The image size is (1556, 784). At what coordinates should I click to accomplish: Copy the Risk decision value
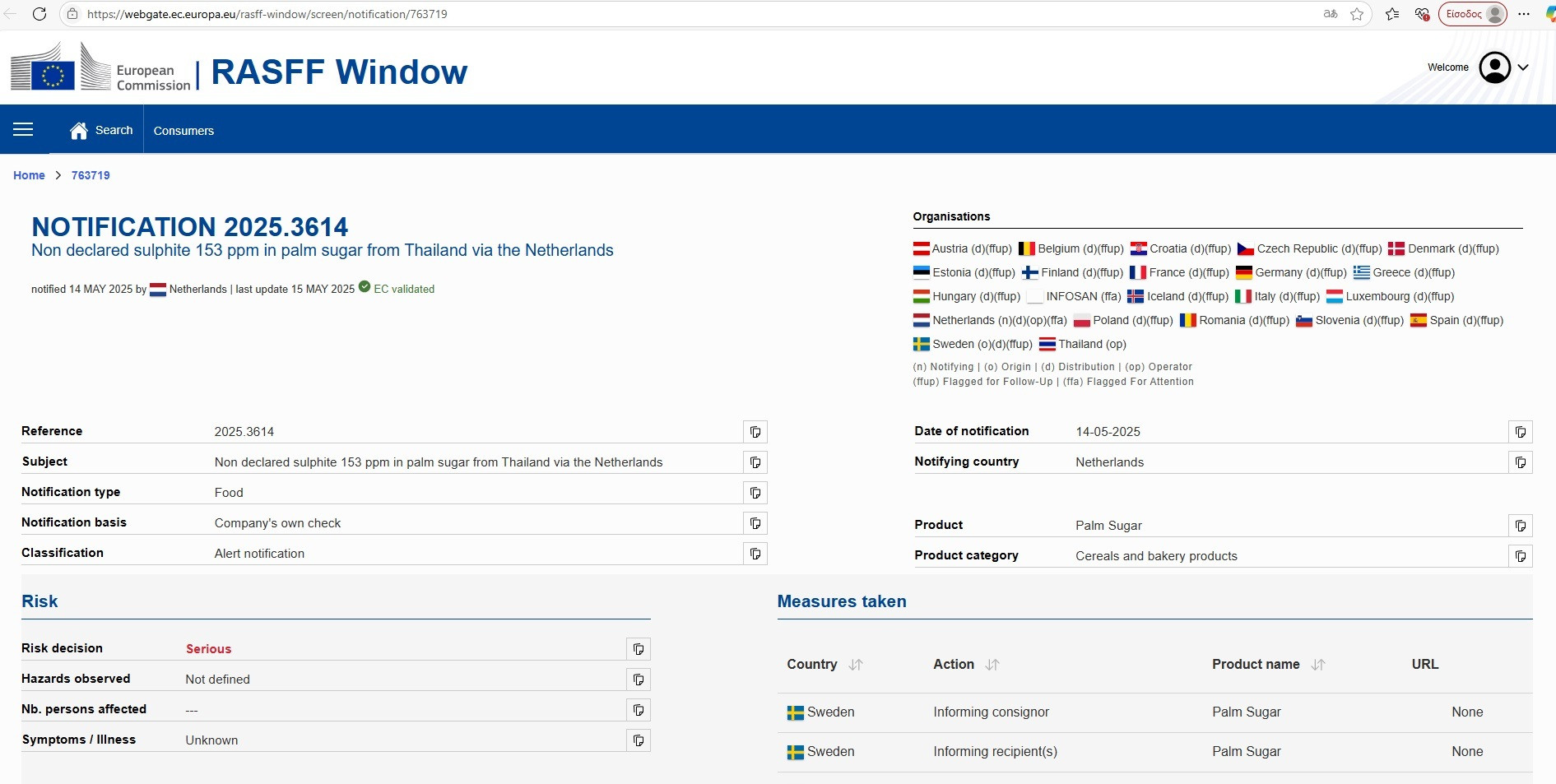[x=639, y=649]
